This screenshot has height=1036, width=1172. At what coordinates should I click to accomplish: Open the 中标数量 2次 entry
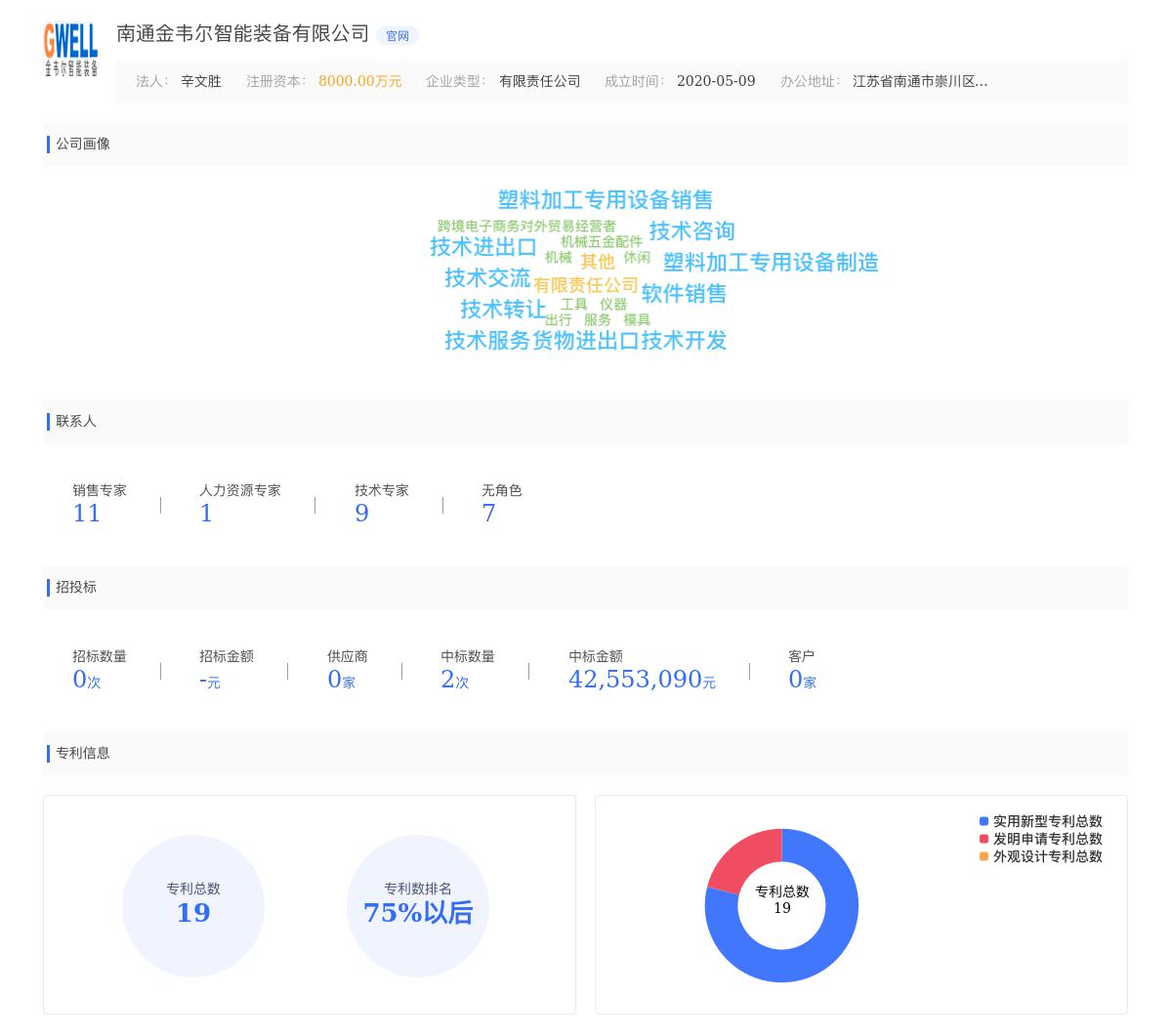click(x=454, y=680)
